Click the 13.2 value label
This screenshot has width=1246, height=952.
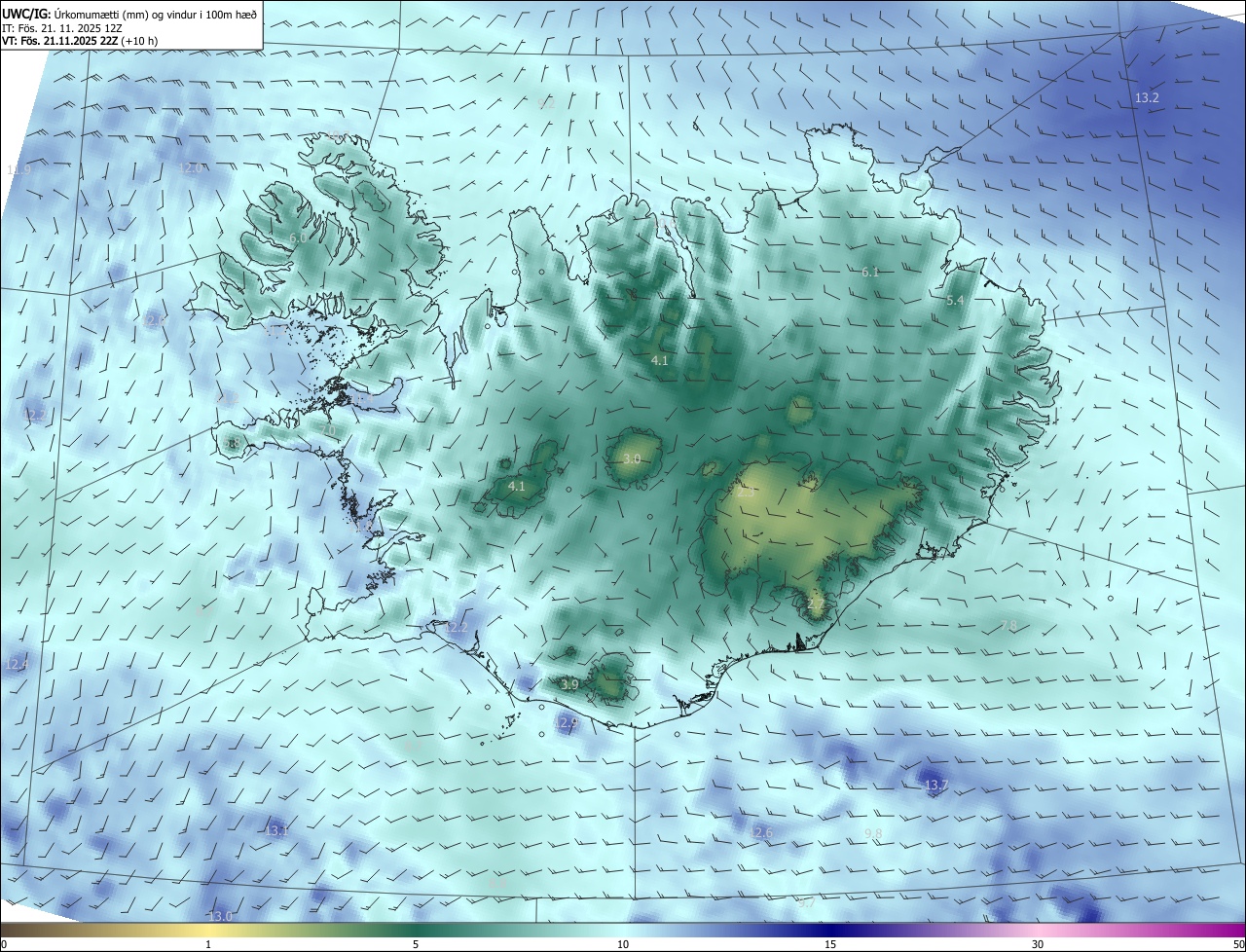pos(1147,98)
